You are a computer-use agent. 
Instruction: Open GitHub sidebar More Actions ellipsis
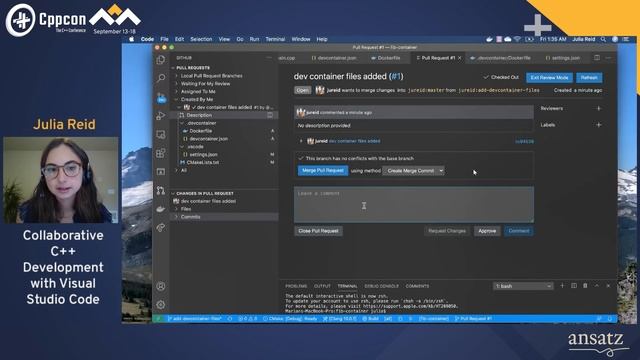269,58
